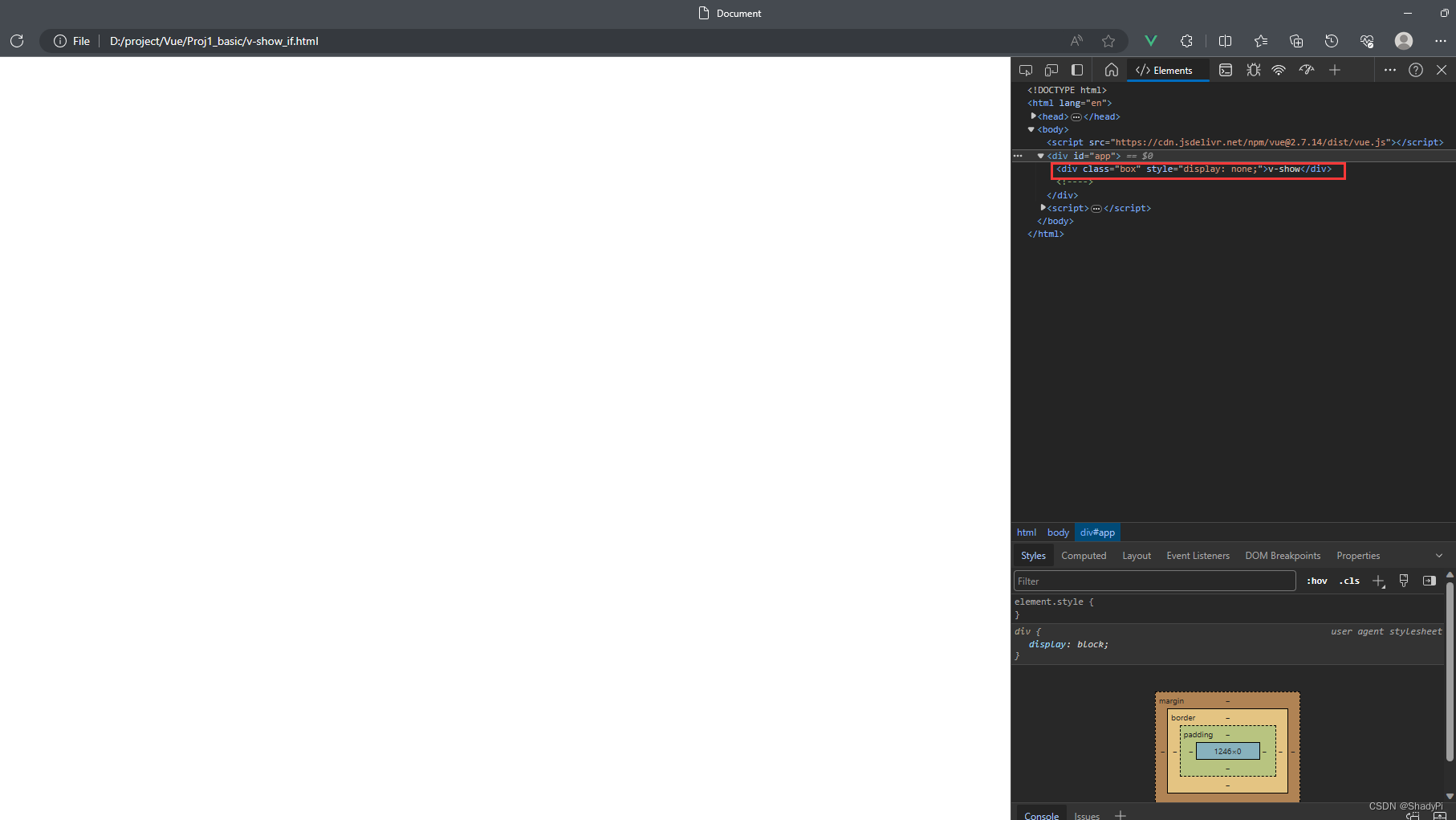The image size is (1456, 820).
Task: Expand head contents via the ellipsis badge
Action: click(x=1076, y=117)
